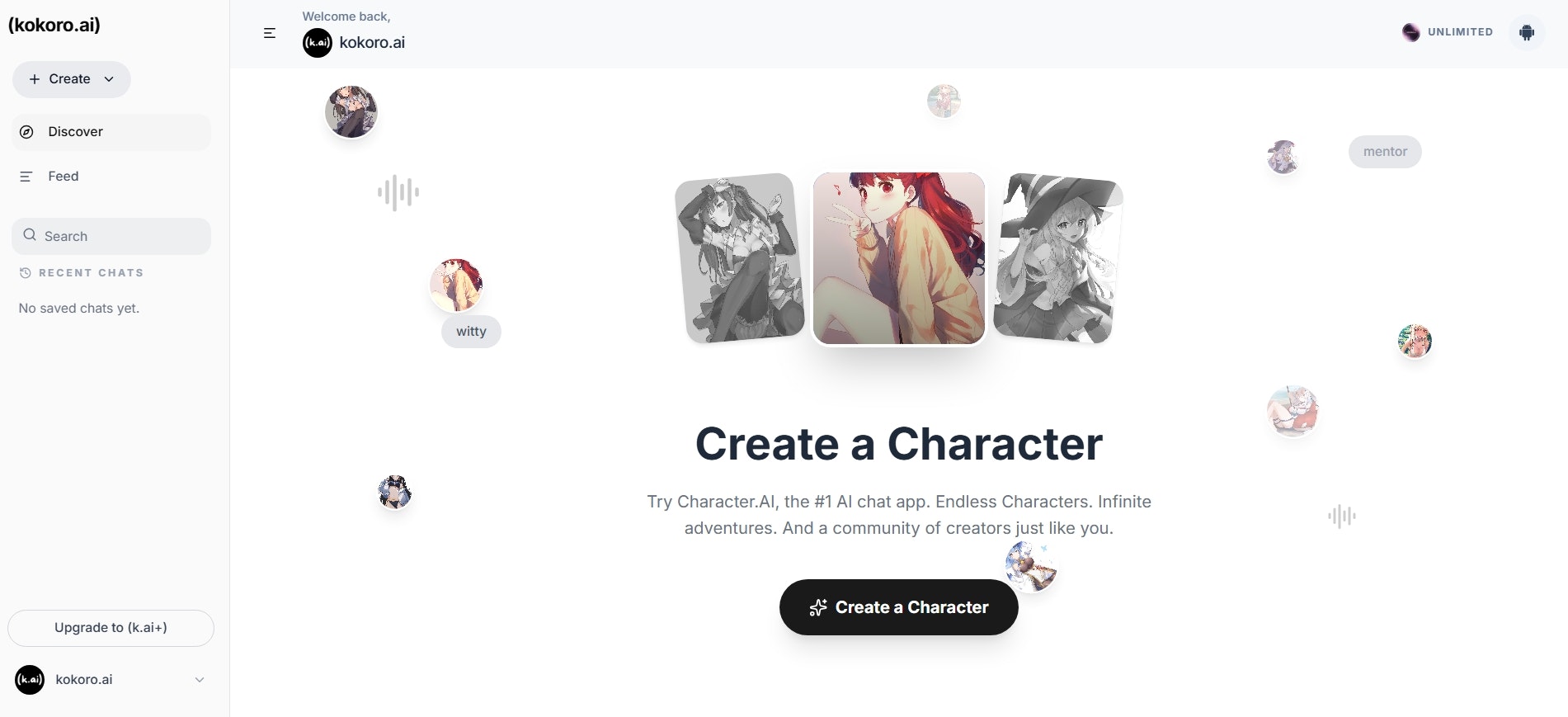This screenshot has width=1568, height=717.
Task: Open the Discover section icon
Action: [x=28, y=131]
